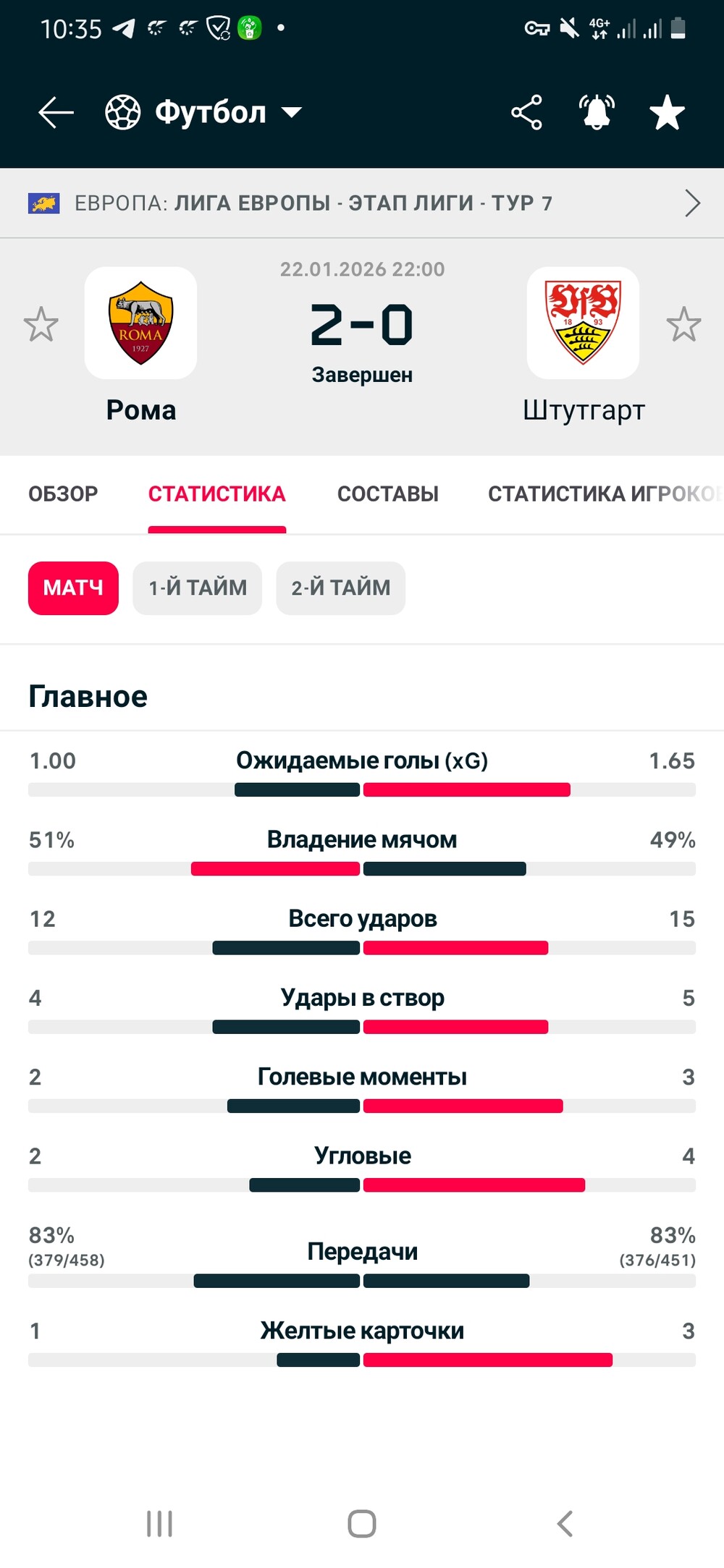724x1568 pixels.
Task: Tap the share icon
Action: [526, 113]
